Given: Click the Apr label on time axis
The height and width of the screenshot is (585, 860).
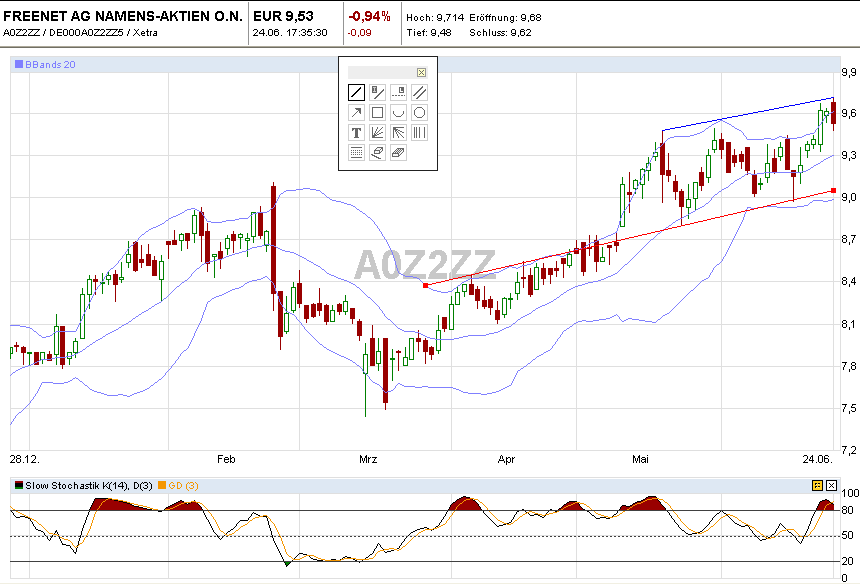Looking at the screenshot, I should (x=506, y=459).
